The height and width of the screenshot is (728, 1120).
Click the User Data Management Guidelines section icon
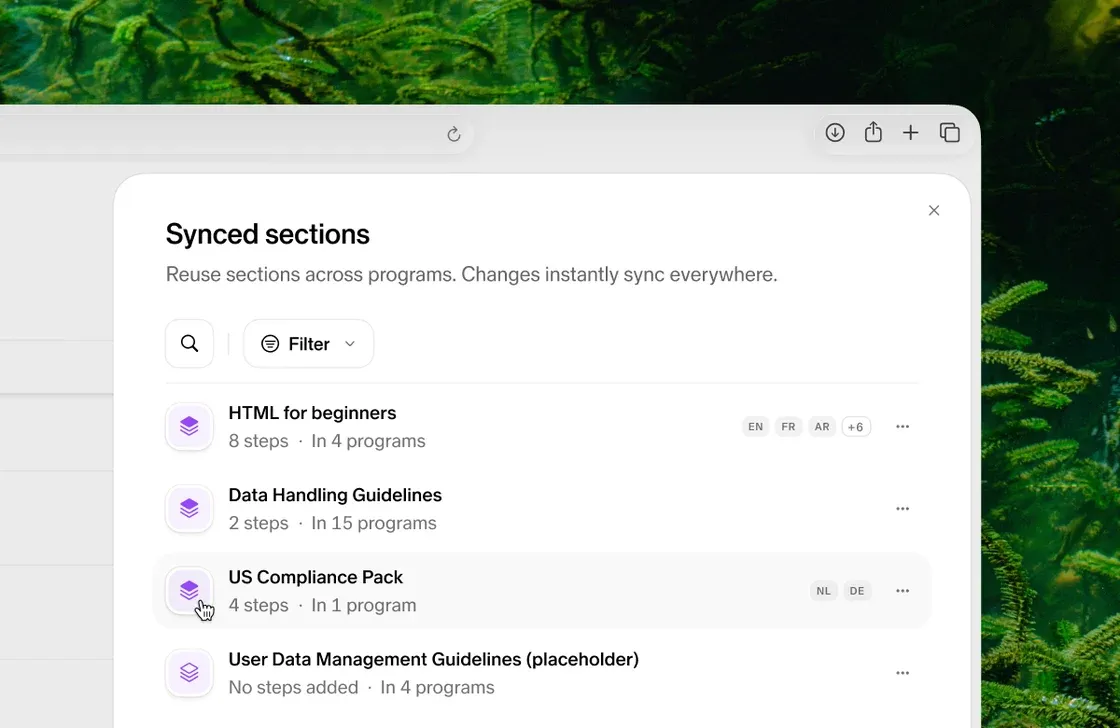[189, 673]
